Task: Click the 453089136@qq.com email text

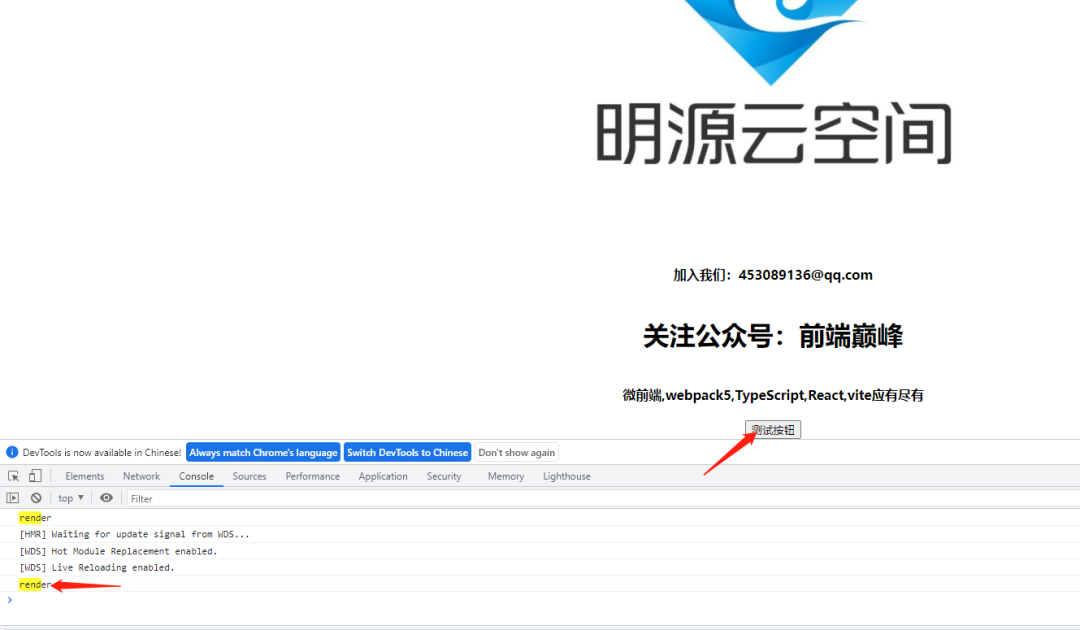Action: [805, 275]
